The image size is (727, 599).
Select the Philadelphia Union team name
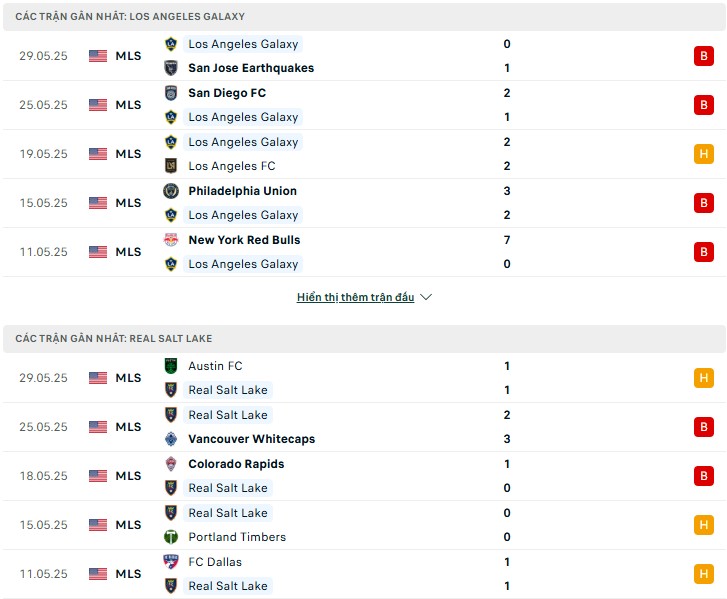[x=242, y=191]
